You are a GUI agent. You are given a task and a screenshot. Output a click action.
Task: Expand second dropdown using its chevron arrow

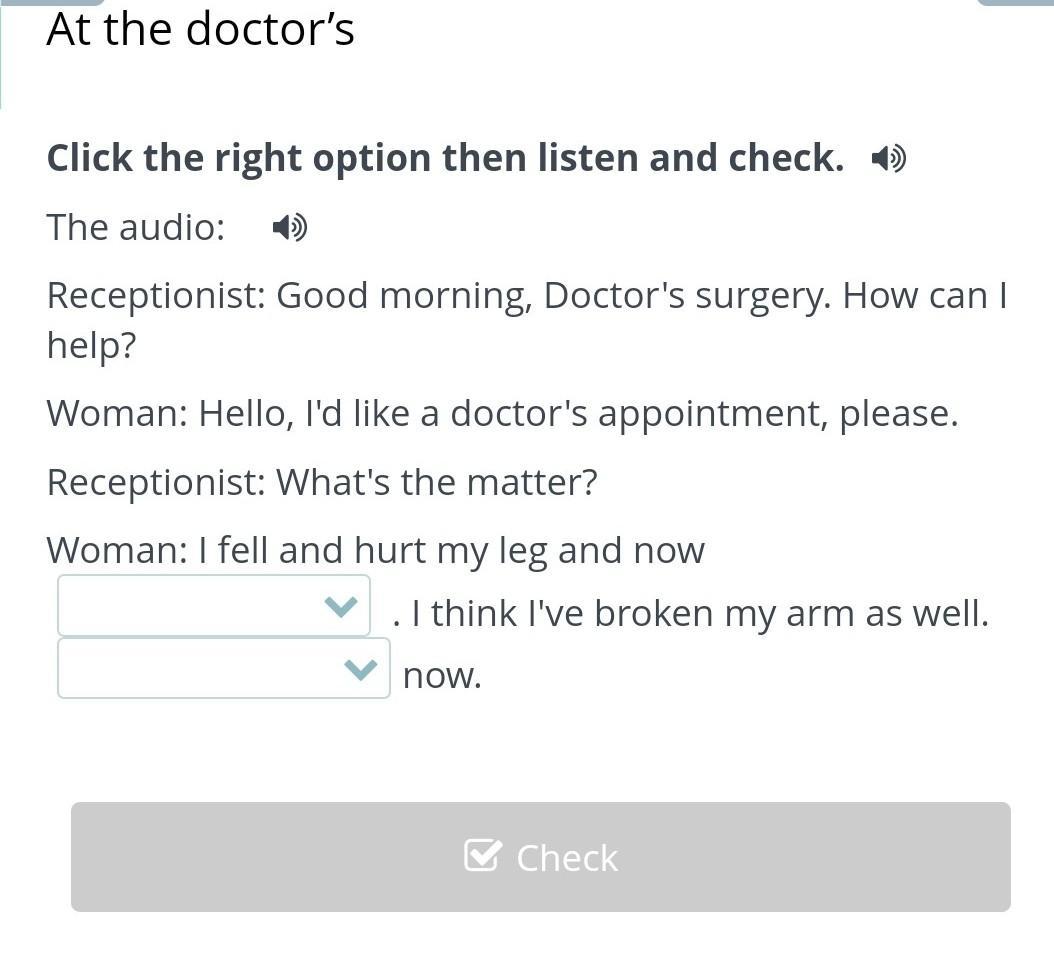coord(360,668)
